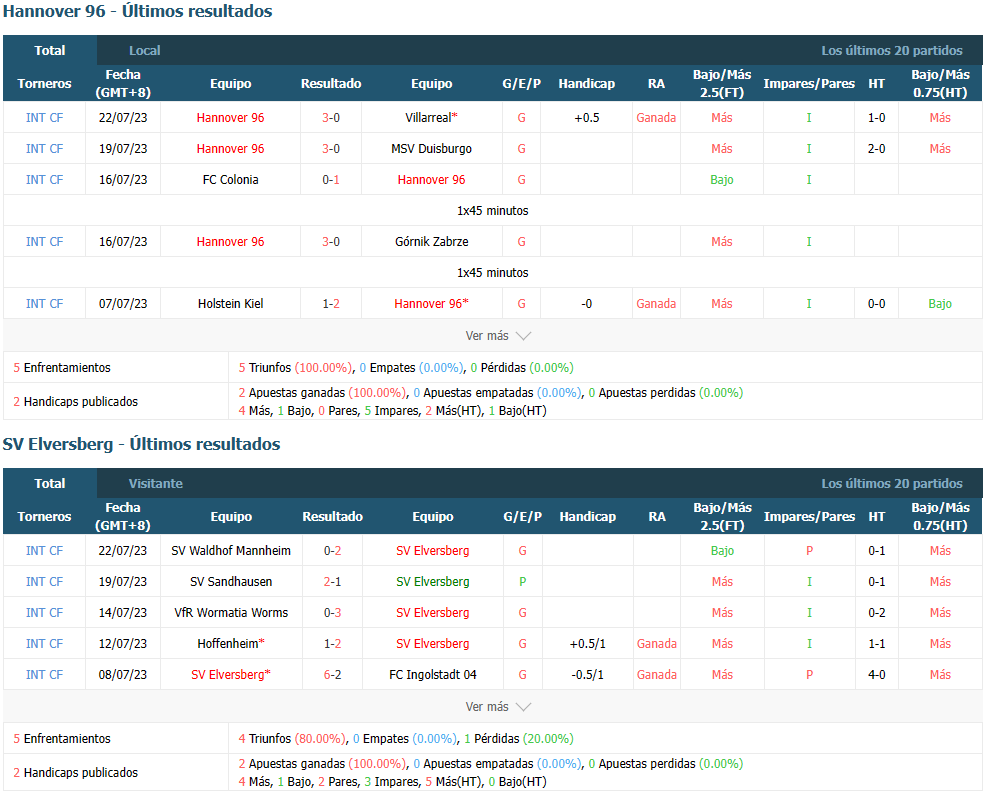Click the SV Sandhausen team name
The image size is (988, 795).
pos(231,581)
